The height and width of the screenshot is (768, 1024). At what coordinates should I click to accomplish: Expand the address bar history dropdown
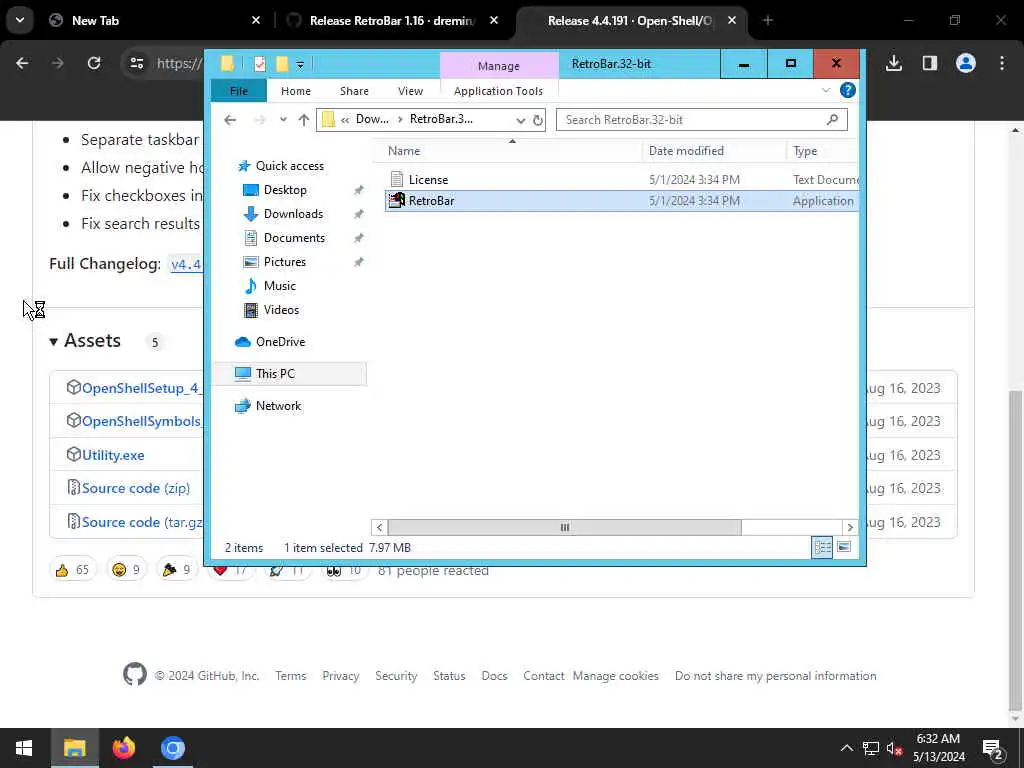pyautogui.click(x=520, y=120)
